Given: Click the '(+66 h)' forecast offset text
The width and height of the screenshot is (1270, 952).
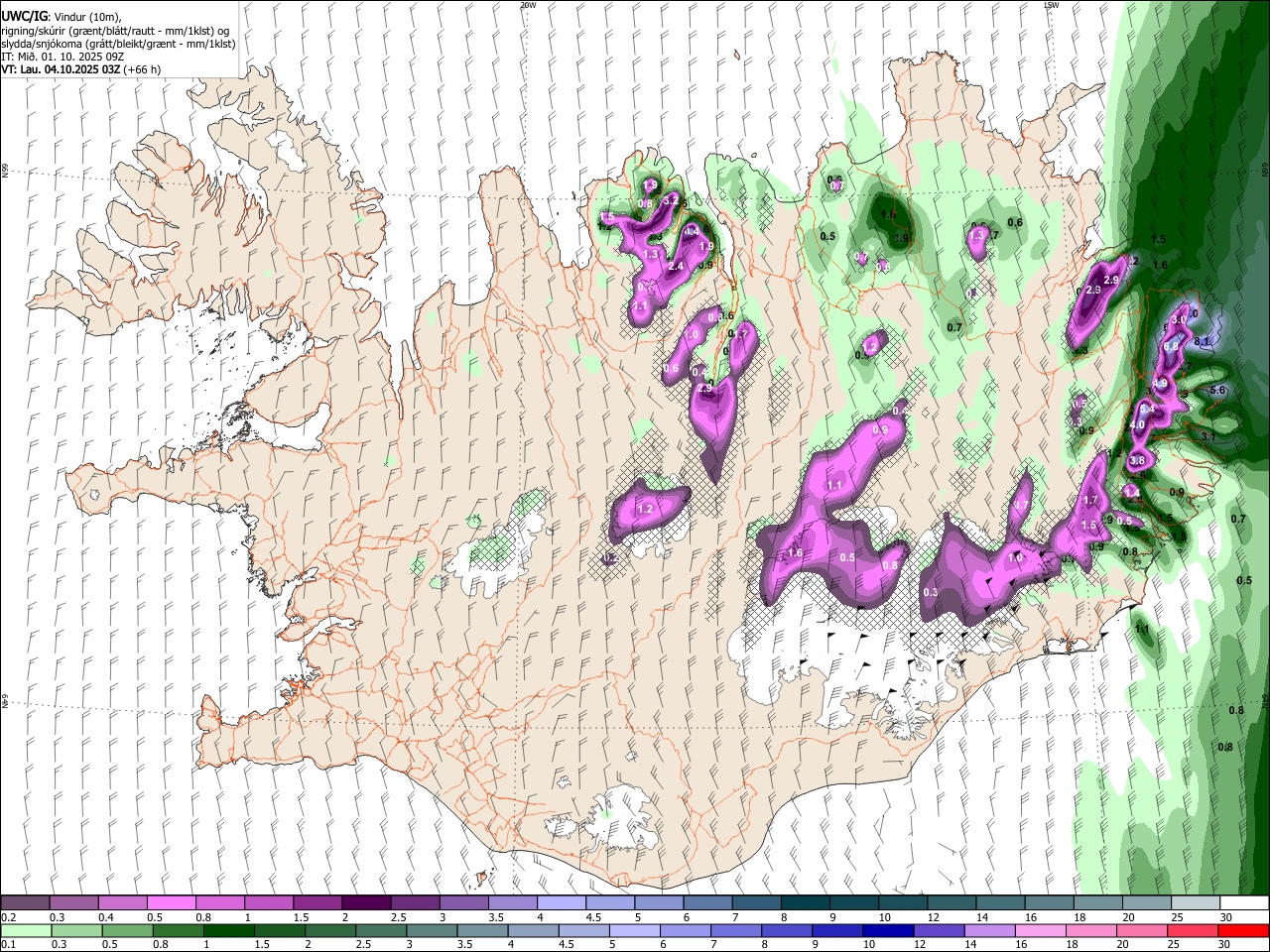Looking at the screenshot, I should tap(142, 69).
